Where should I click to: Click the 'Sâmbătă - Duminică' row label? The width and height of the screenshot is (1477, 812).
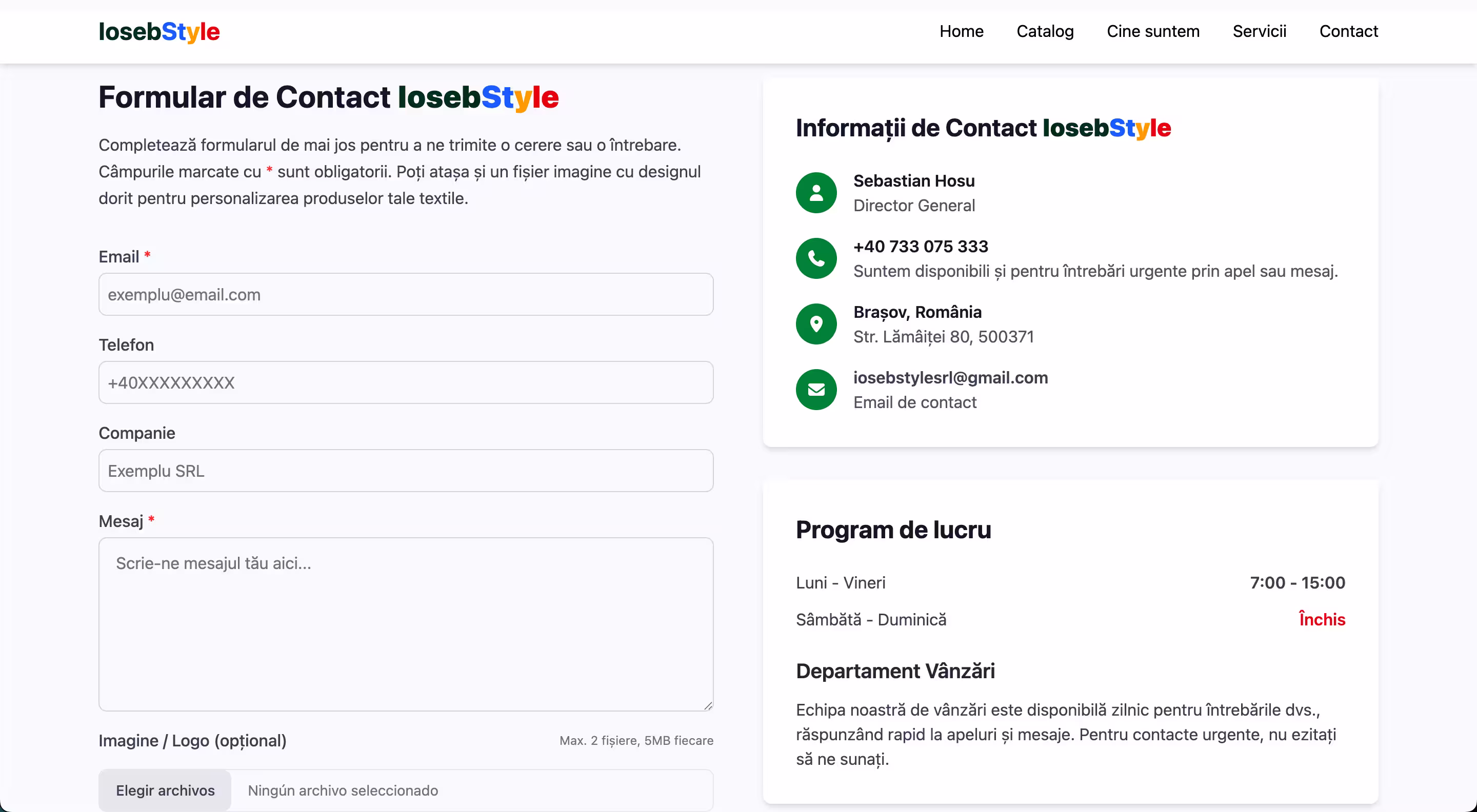tap(871, 619)
